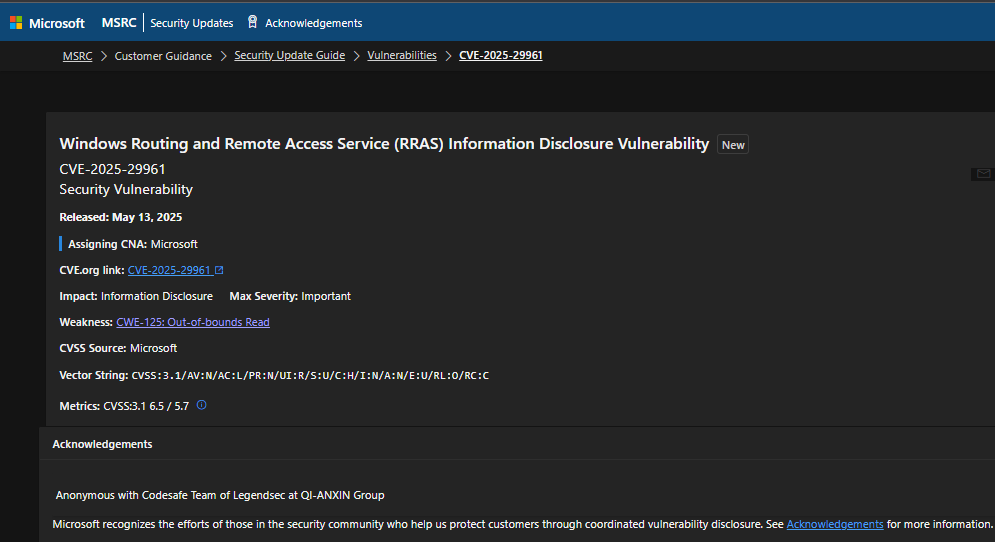Open MSRC in the top header
This screenshot has height=542, width=995.
point(119,23)
